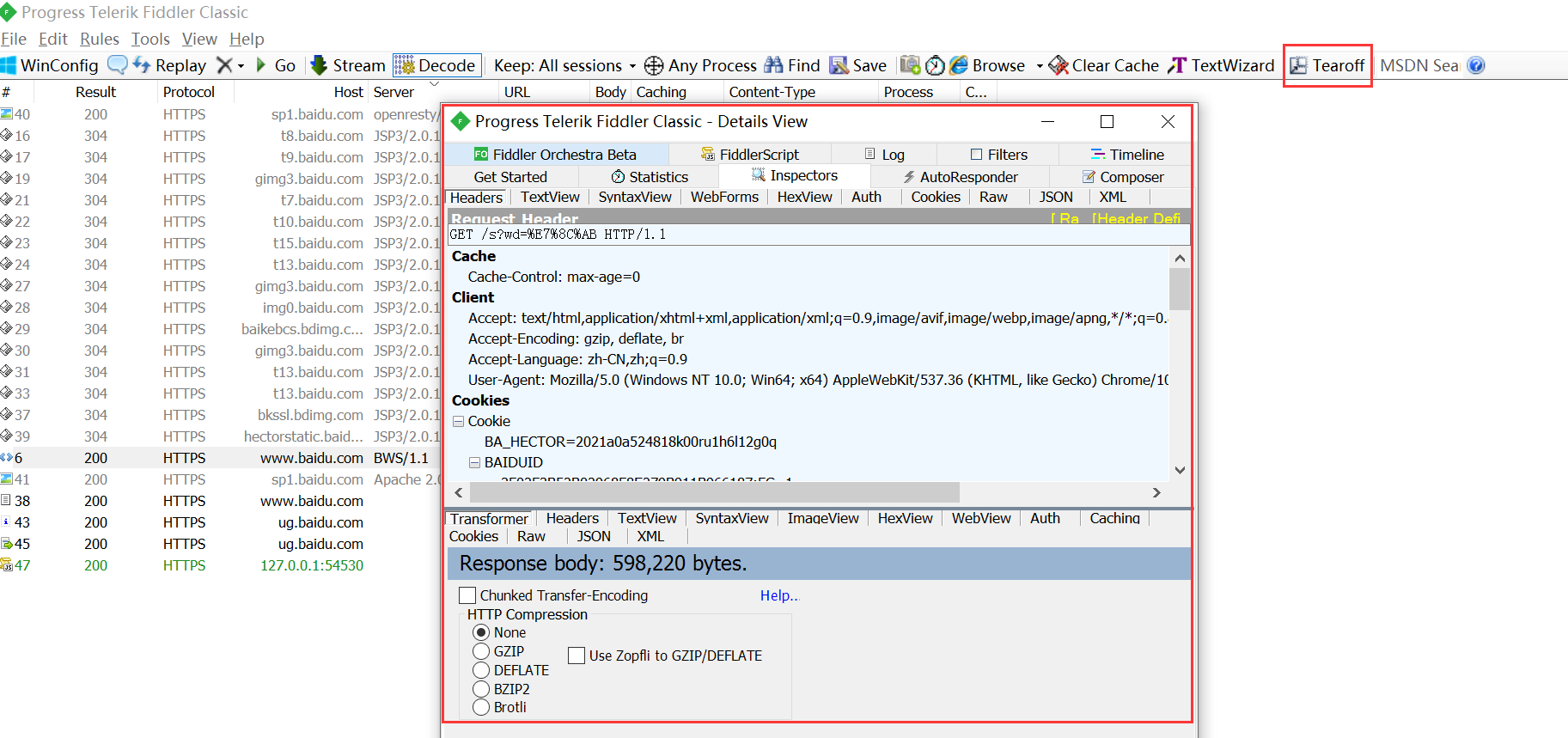The image size is (1568, 738).
Task: Click the horizontal scrollbar thumb
Action: pos(715,492)
